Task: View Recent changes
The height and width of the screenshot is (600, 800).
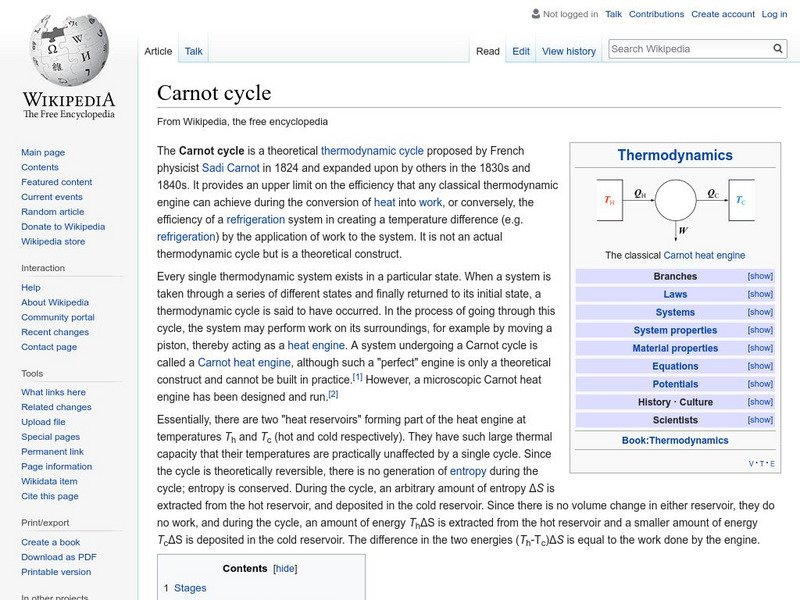Action: [x=55, y=332]
